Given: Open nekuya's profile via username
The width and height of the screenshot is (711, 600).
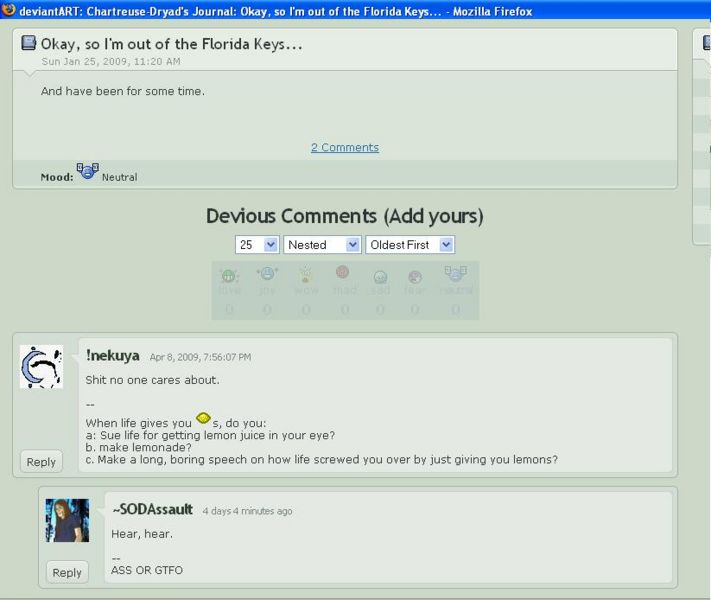Looking at the screenshot, I should [114, 356].
